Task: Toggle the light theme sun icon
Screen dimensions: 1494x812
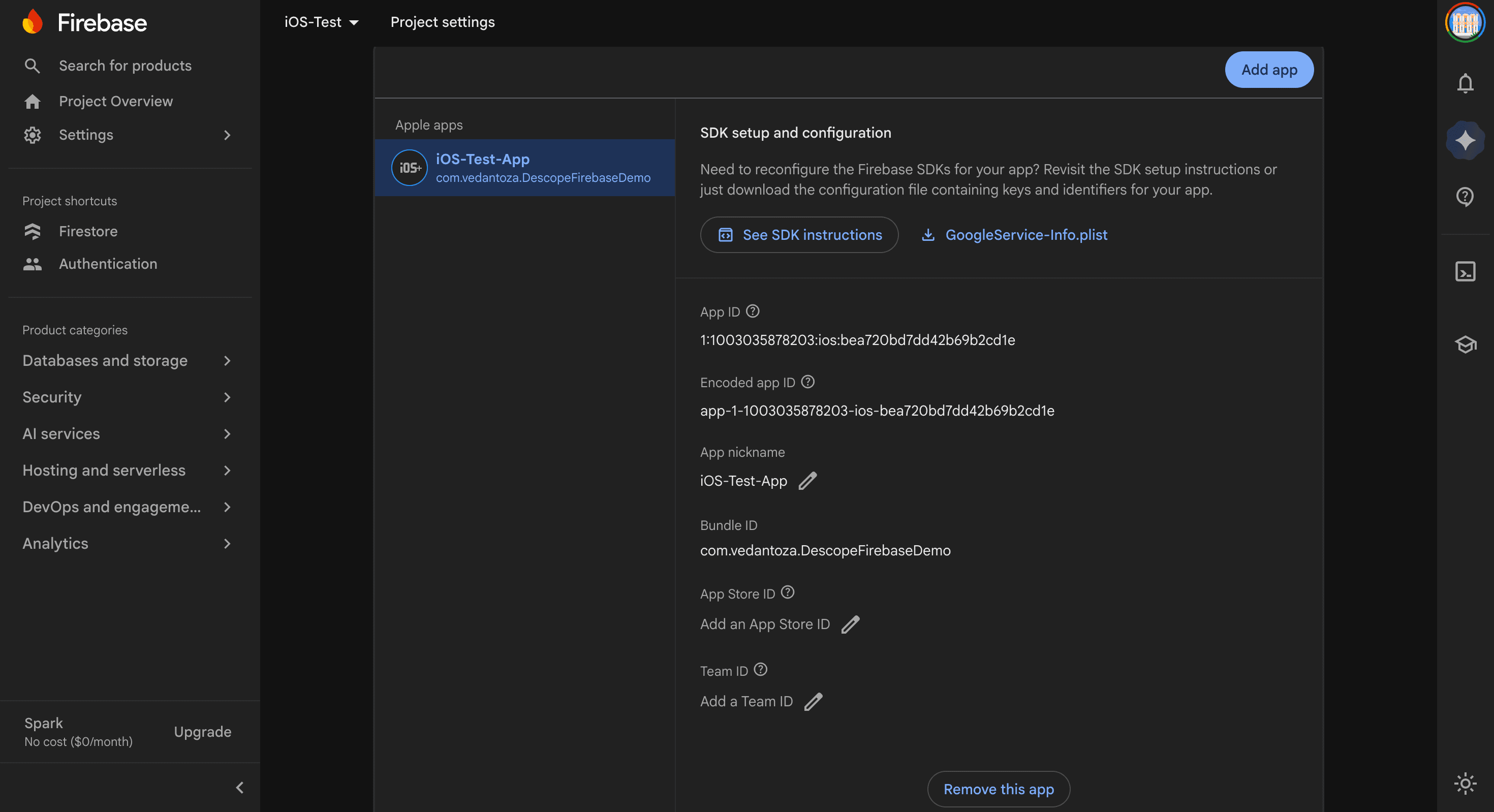Action: point(1465,784)
